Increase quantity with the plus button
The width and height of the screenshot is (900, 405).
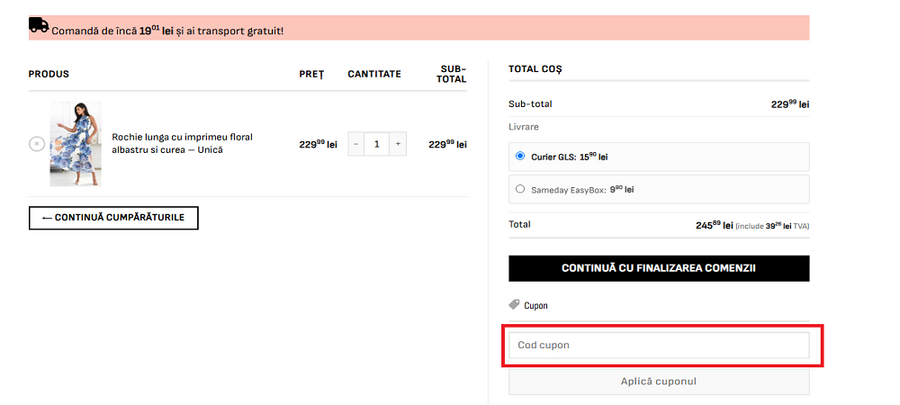click(398, 144)
